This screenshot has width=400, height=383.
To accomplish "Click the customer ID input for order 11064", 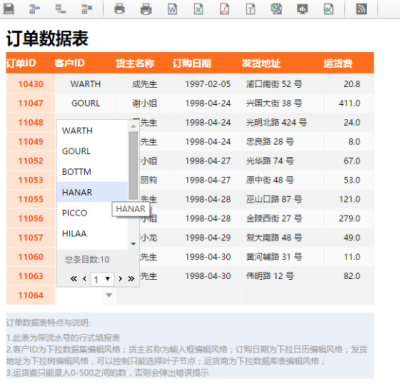I will pos(80,295).
